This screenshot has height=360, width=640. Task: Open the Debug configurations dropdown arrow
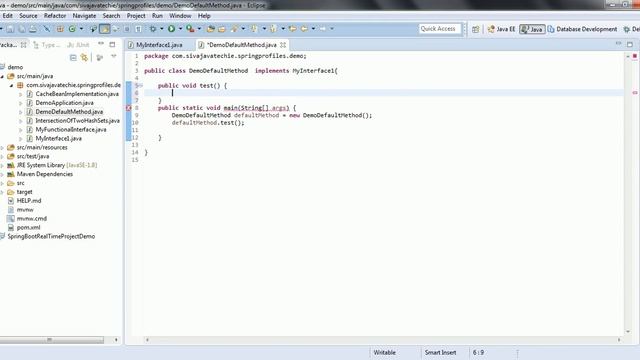point(162,29)
